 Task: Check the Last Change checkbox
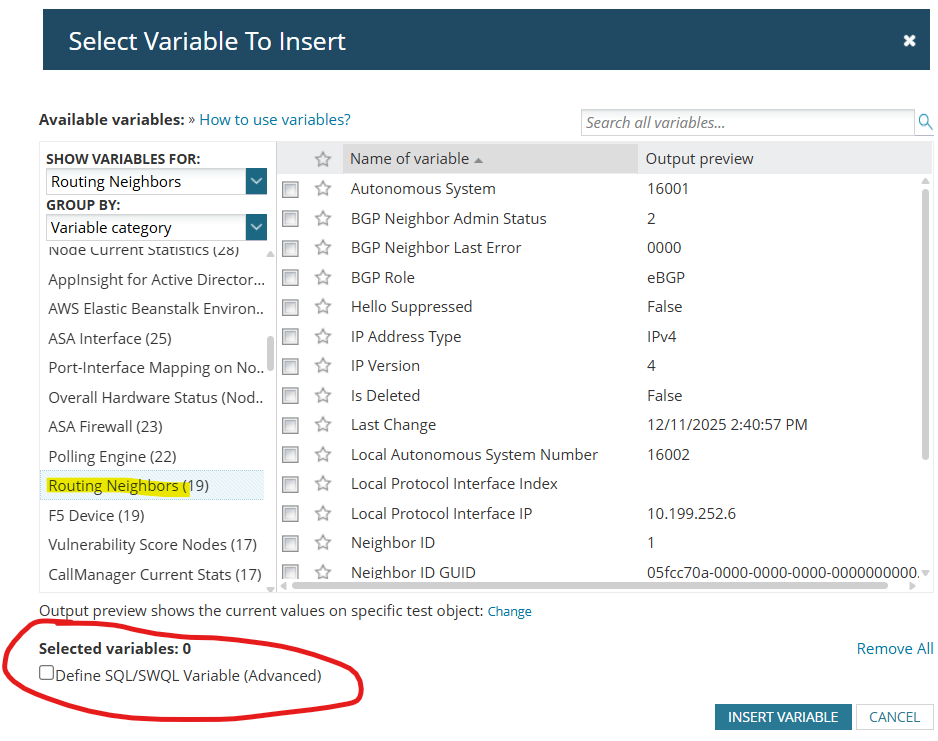point(291,425)
